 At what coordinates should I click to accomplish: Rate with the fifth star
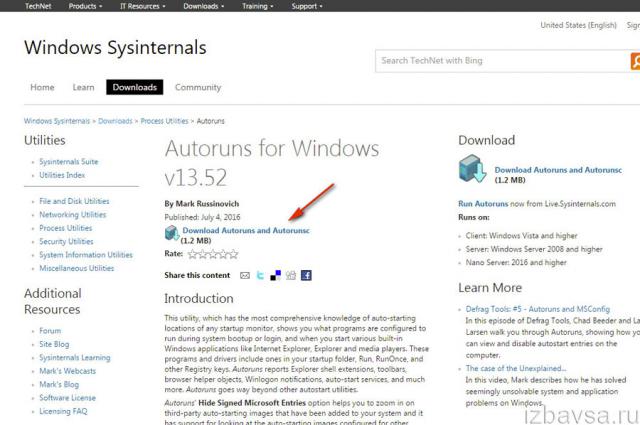point(233,254)
